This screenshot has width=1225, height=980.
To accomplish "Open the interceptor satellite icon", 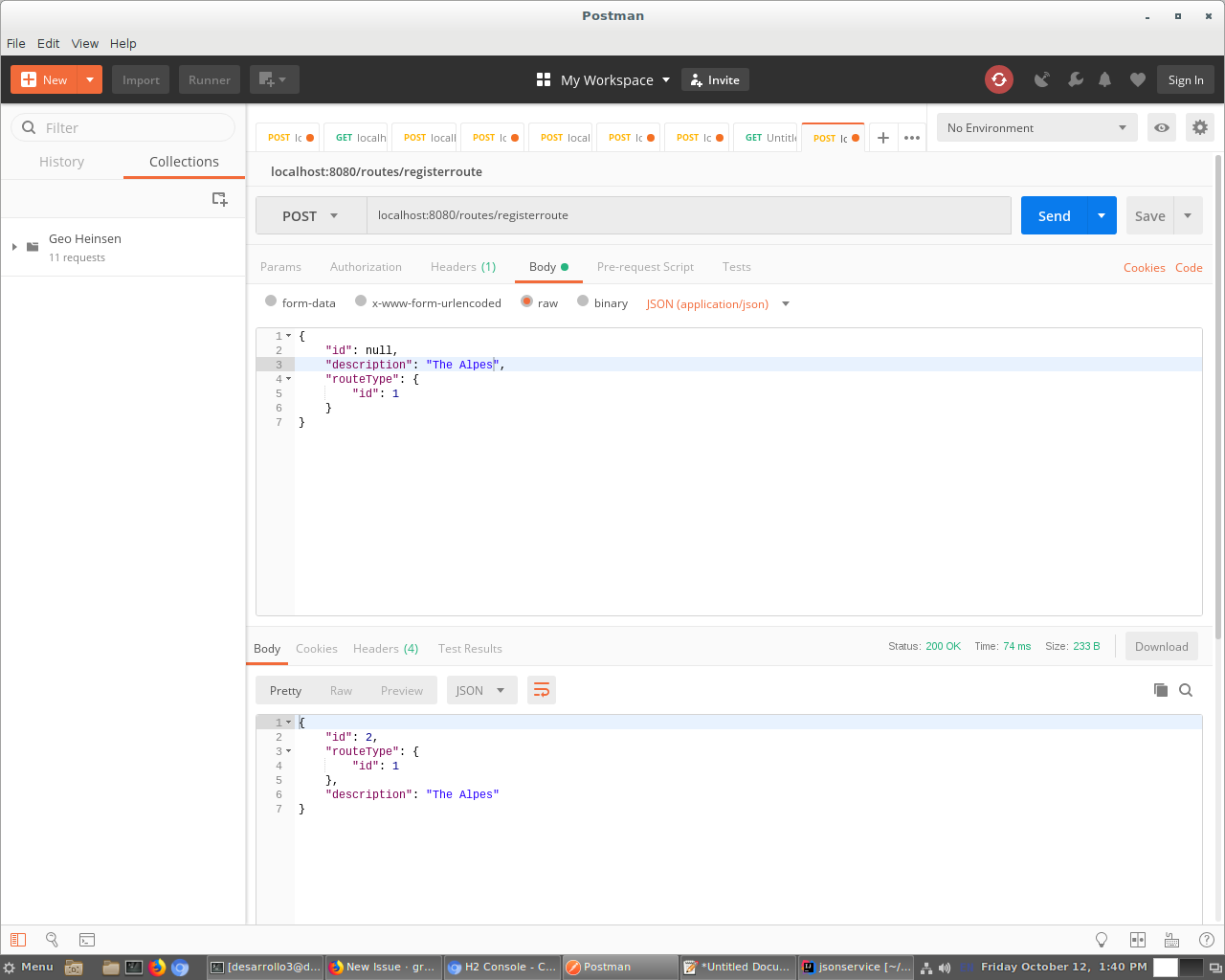I will click(x=1042, y=79).
